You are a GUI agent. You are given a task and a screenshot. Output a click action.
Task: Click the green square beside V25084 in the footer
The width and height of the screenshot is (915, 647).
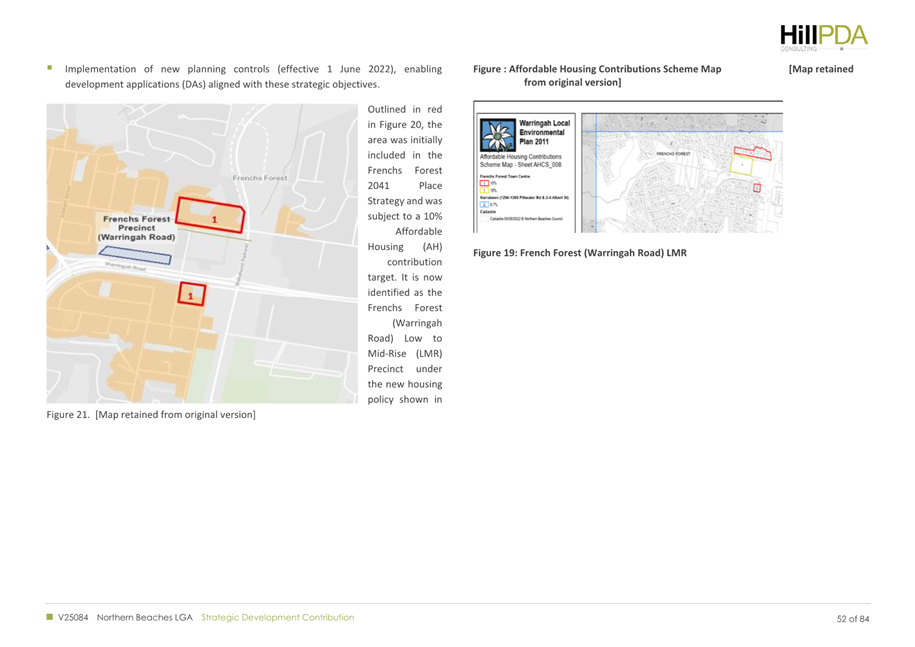(x=49, y=618)
